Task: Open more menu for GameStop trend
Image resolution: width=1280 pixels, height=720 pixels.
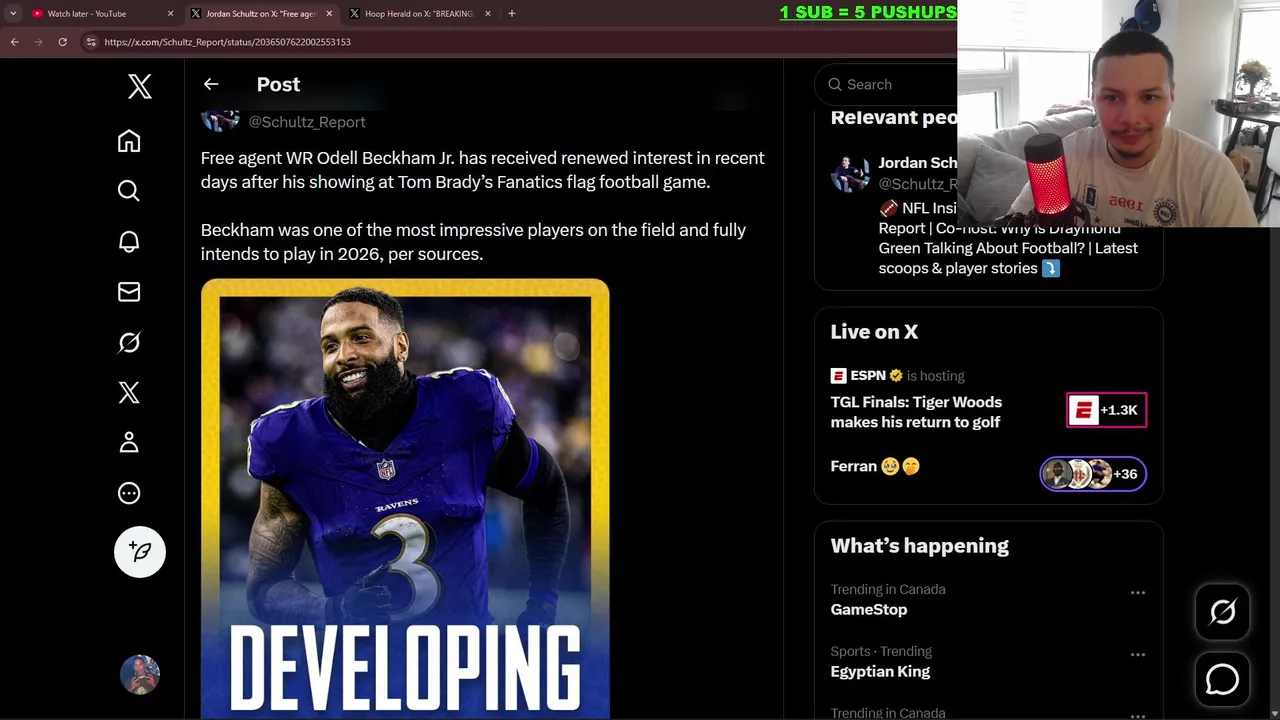Action: [x=1137, y=593]
